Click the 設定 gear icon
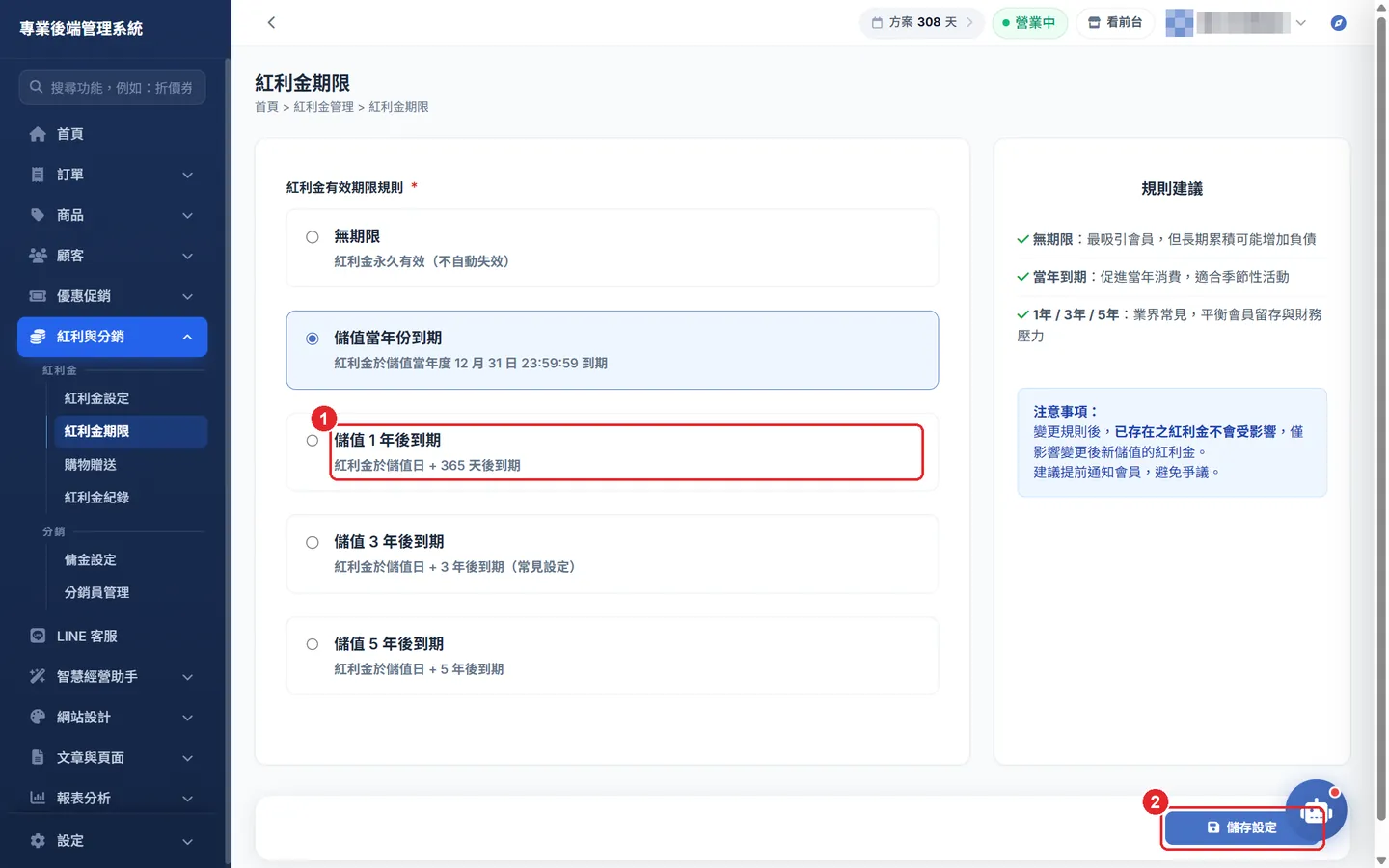Screen dimensions: 1389x868 coord(38,841)
